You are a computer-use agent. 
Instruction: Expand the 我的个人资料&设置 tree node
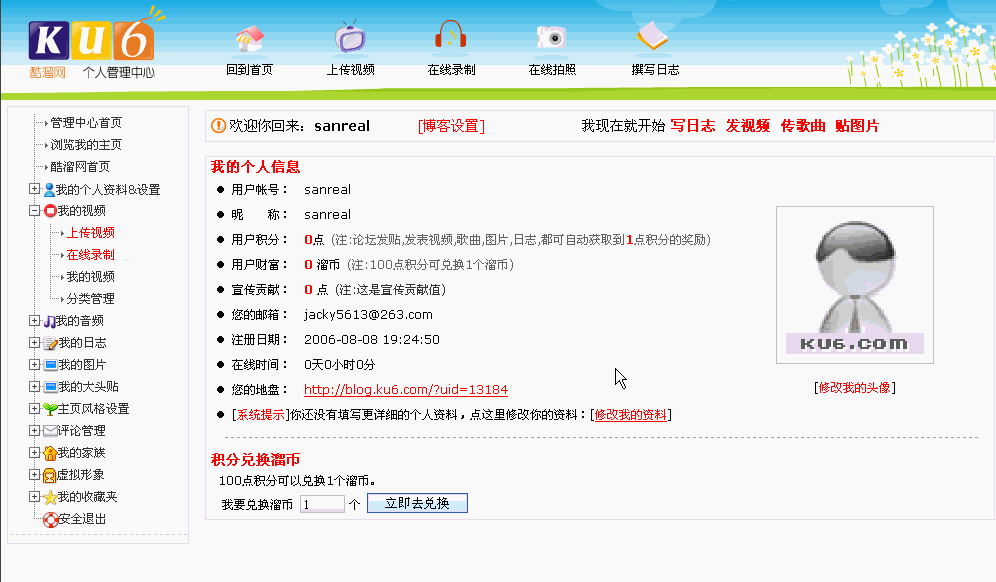[34, 189]
